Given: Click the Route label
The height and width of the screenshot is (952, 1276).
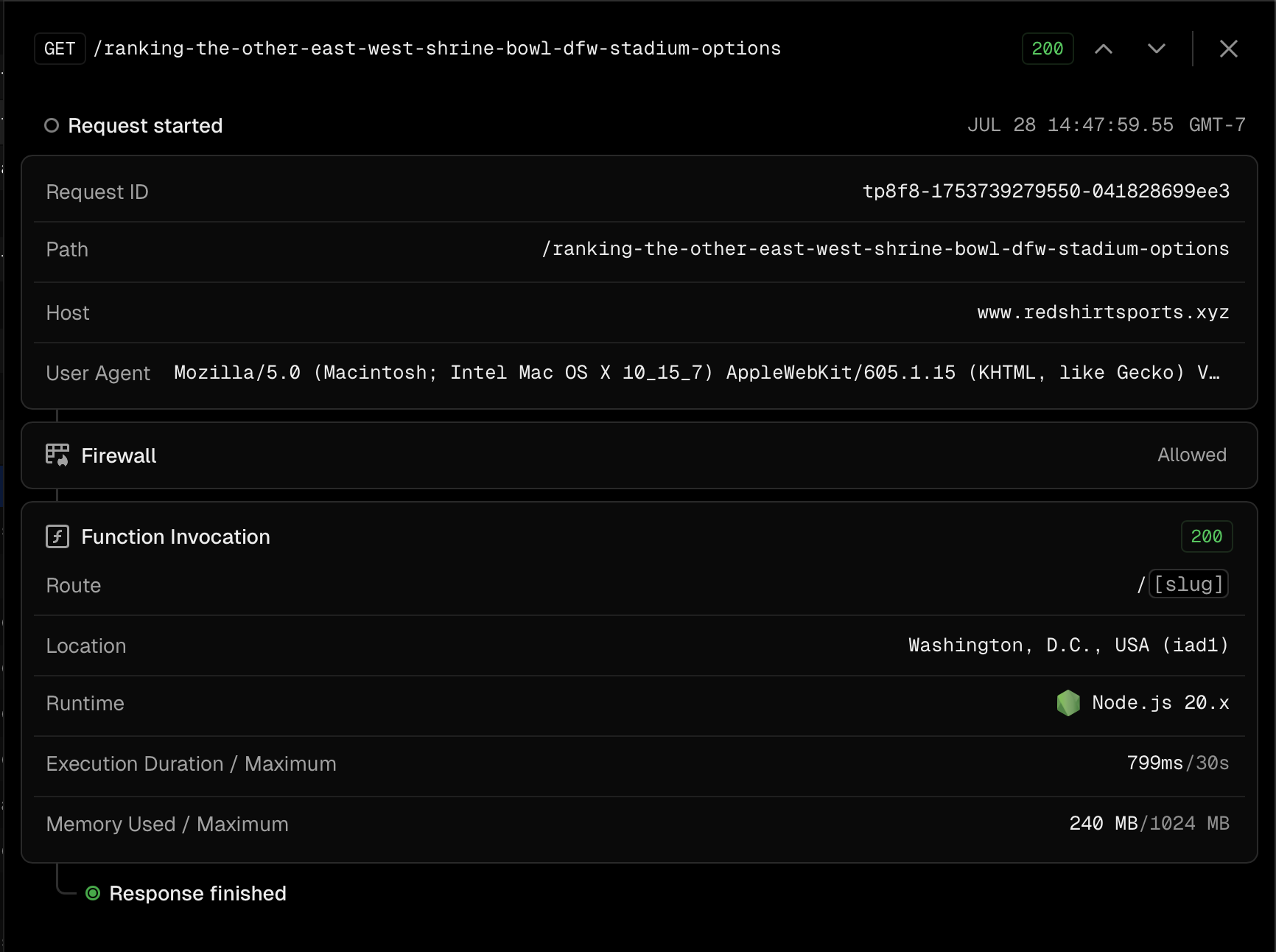Looking at the screenshot, I should click(x=74, y=586).
